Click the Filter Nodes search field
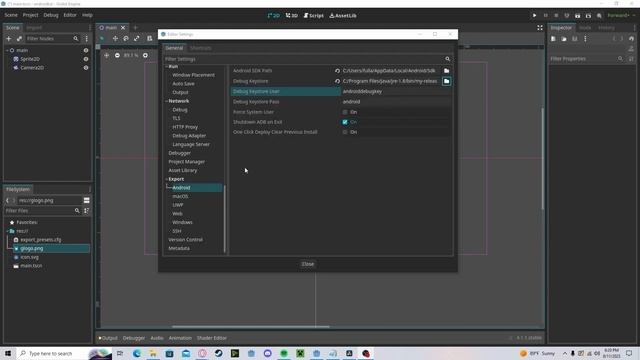Viewport: 640px width, 360px height. pyautogui.click(x=52, y=38)
